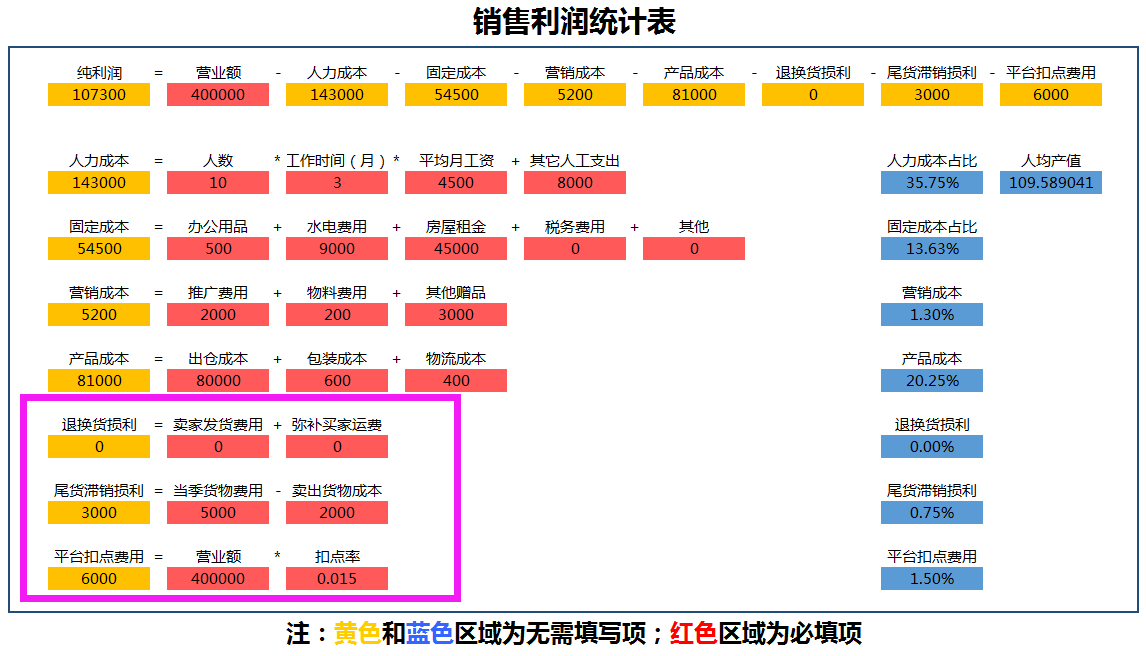Select the blue 20.25% product cost cell
The height and width of the screenshot is (656, 1146).
(932, 381)
